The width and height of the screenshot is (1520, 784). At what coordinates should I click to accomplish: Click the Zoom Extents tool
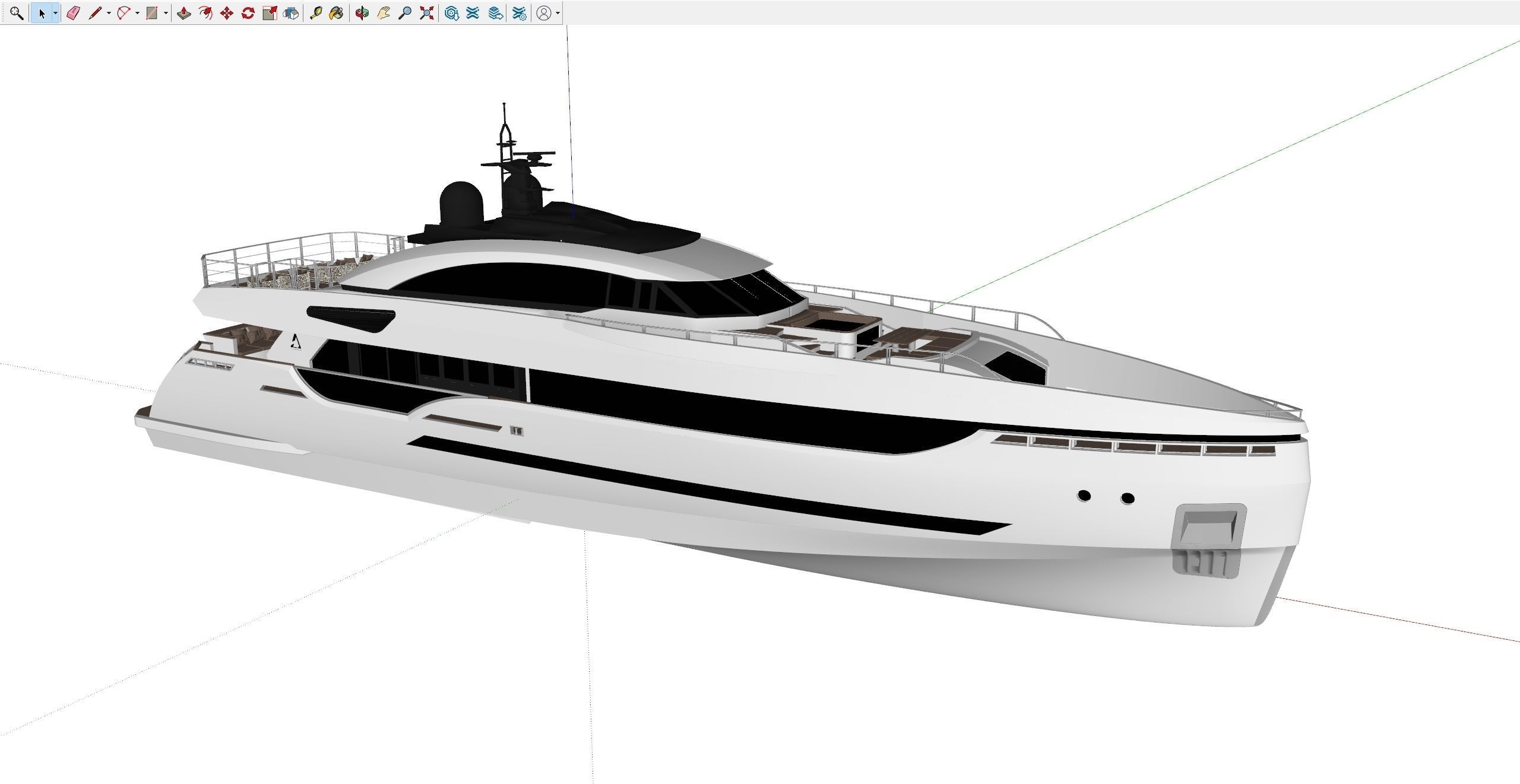[426, 13]
